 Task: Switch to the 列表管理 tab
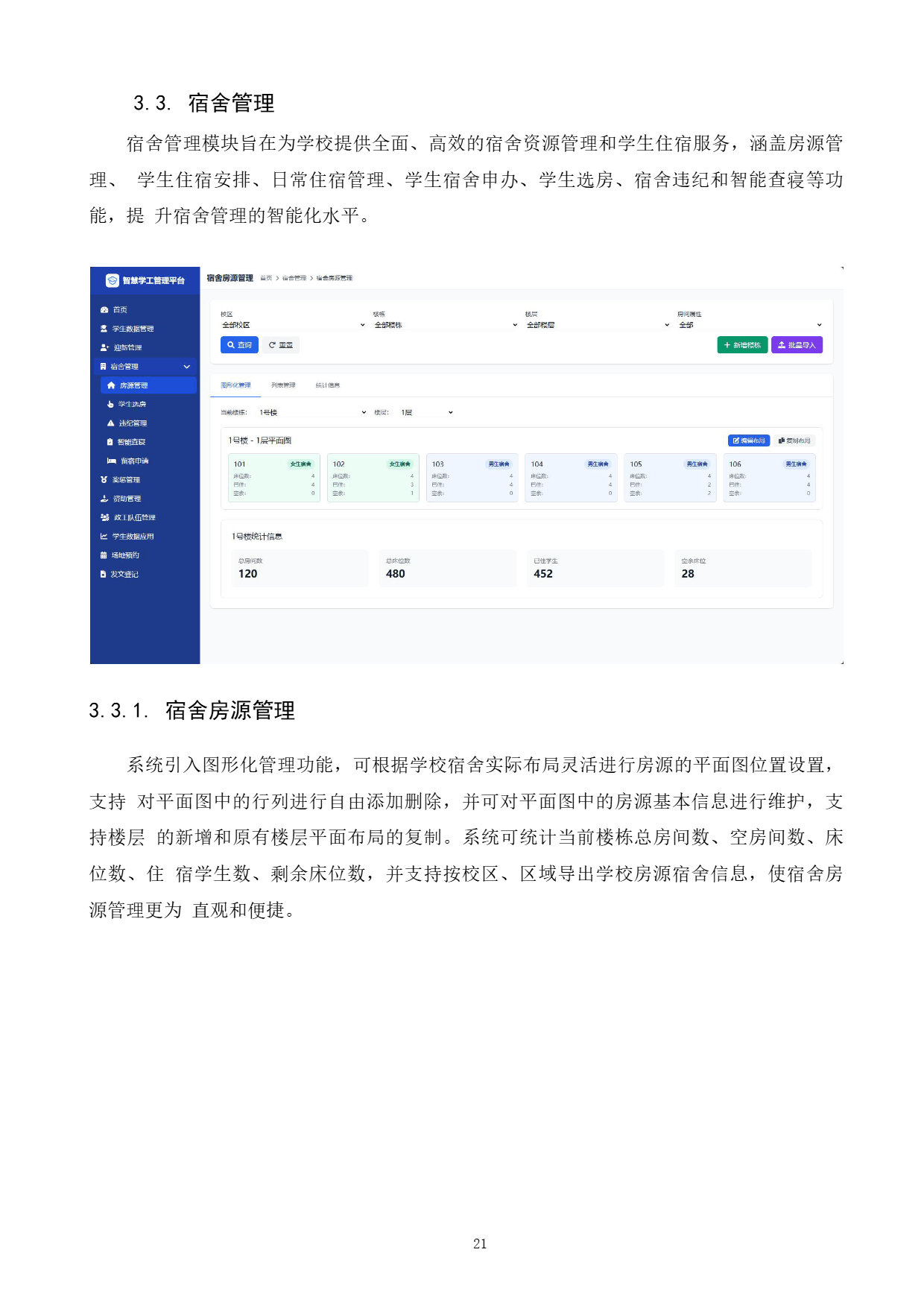point(283,385)
